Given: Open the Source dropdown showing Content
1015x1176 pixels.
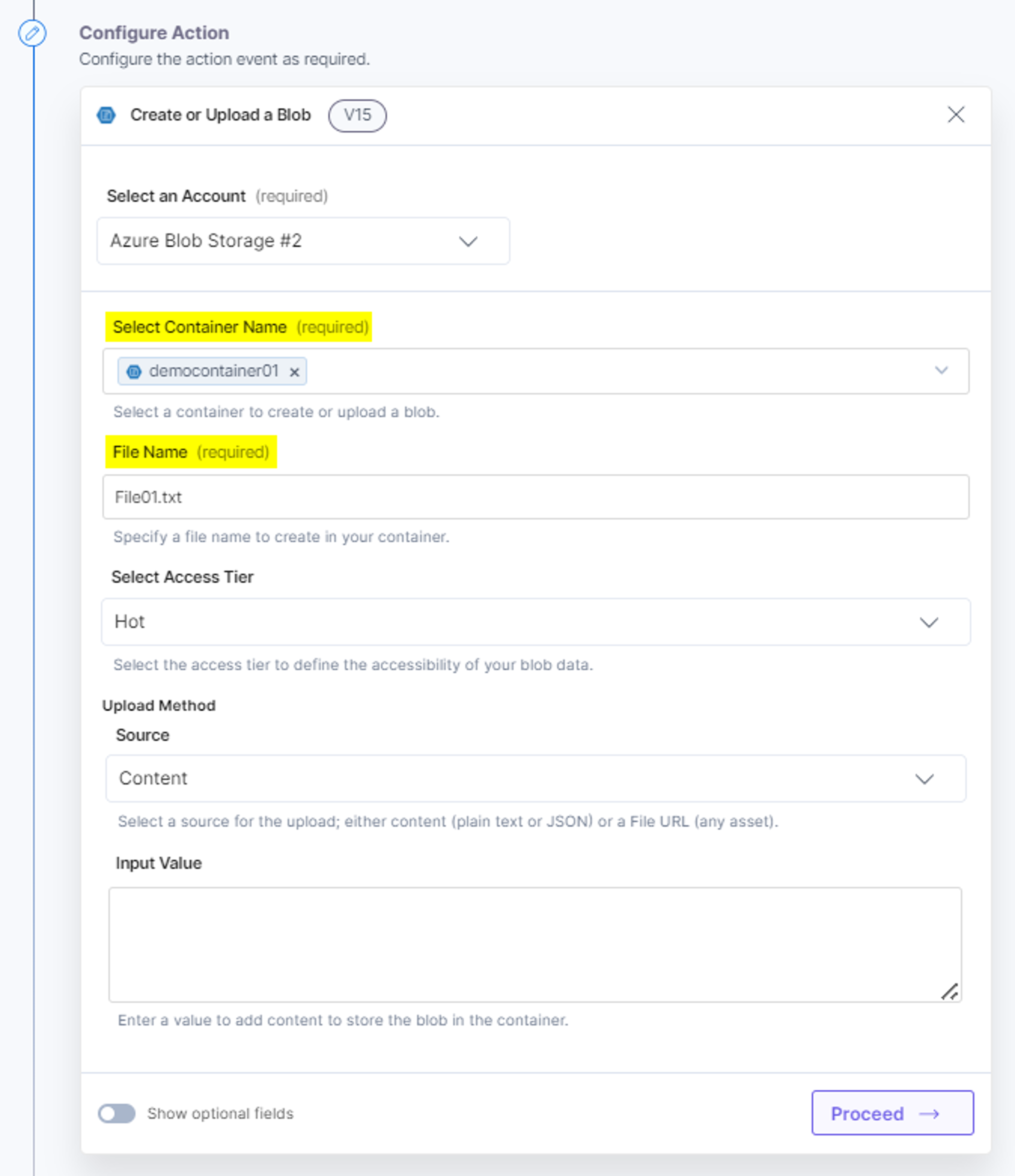Looking at the screenshot, I should [536, 778].
